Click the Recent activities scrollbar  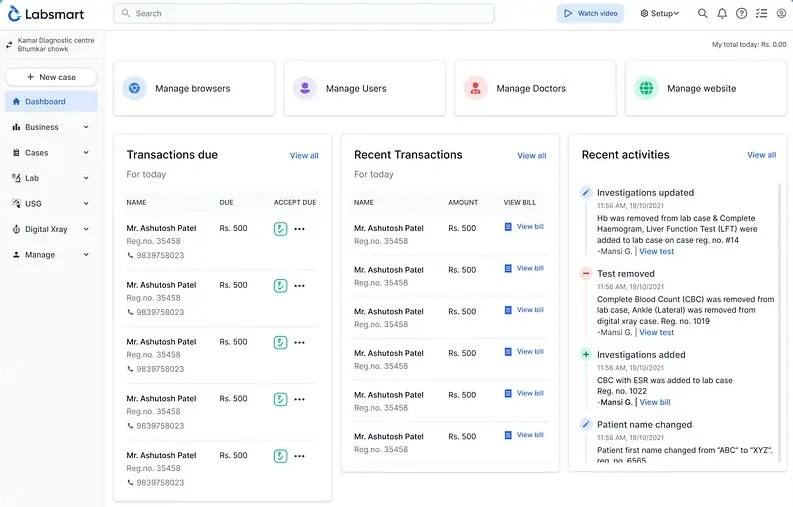(779, 322)
